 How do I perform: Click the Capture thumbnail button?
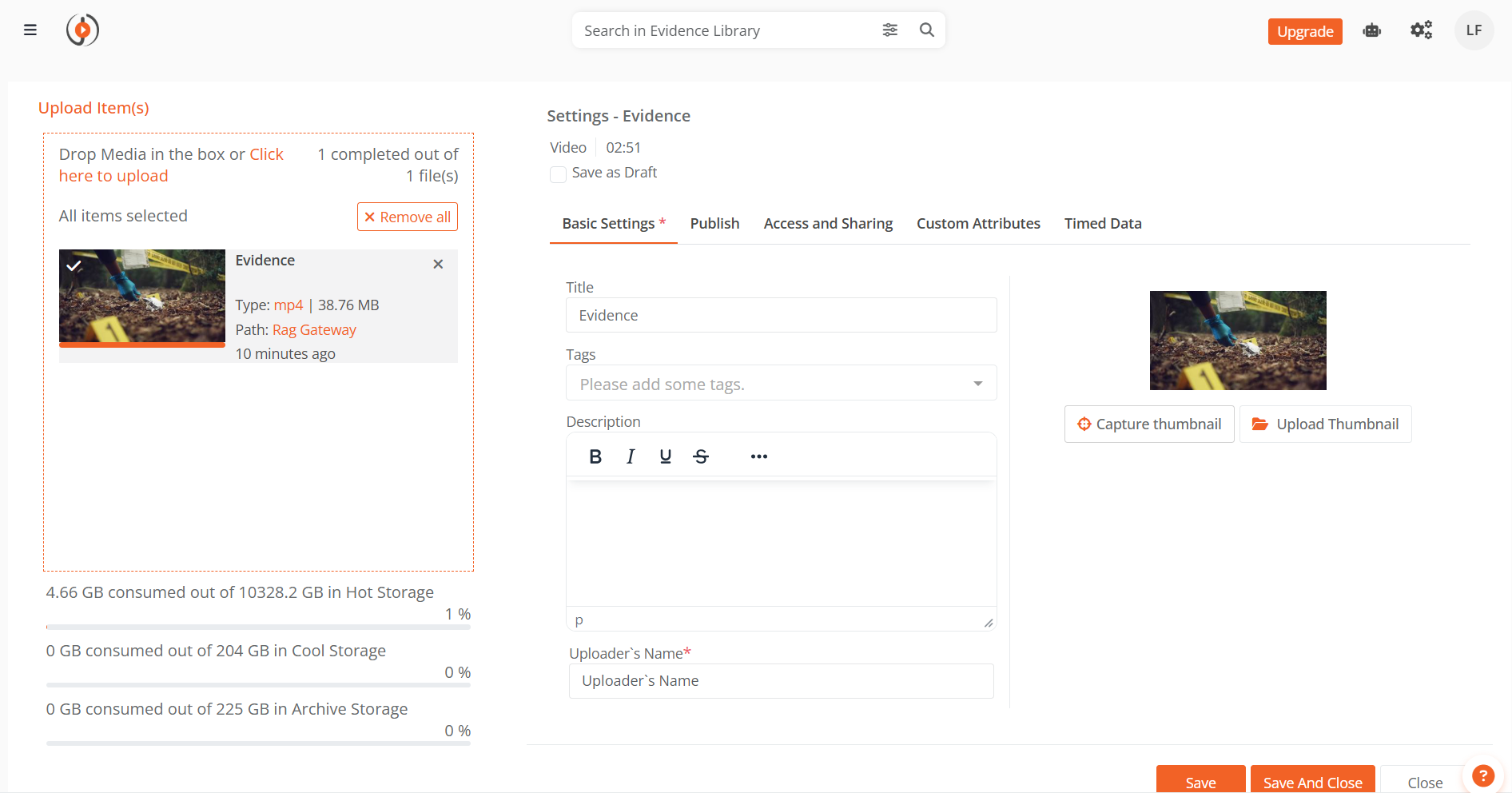[1149, 424]
